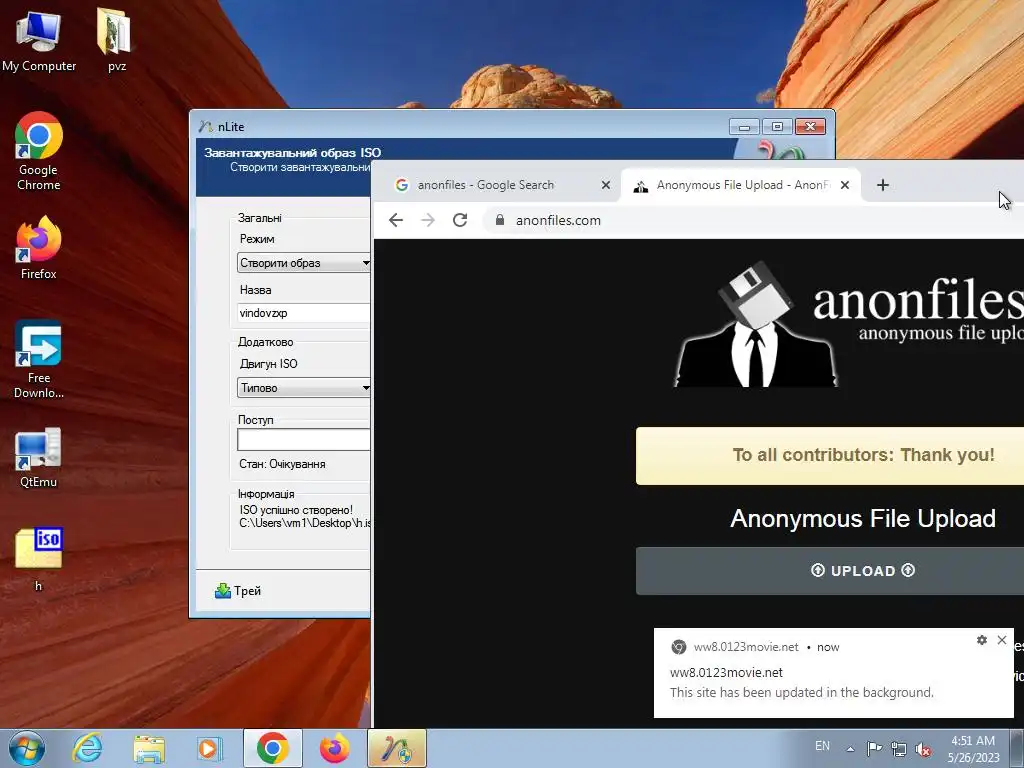Viewport: 1024px width, 768px height.
Task: Close the Anonymous File Upload tab
Action: pyautogui.click(x=845, y=185)
